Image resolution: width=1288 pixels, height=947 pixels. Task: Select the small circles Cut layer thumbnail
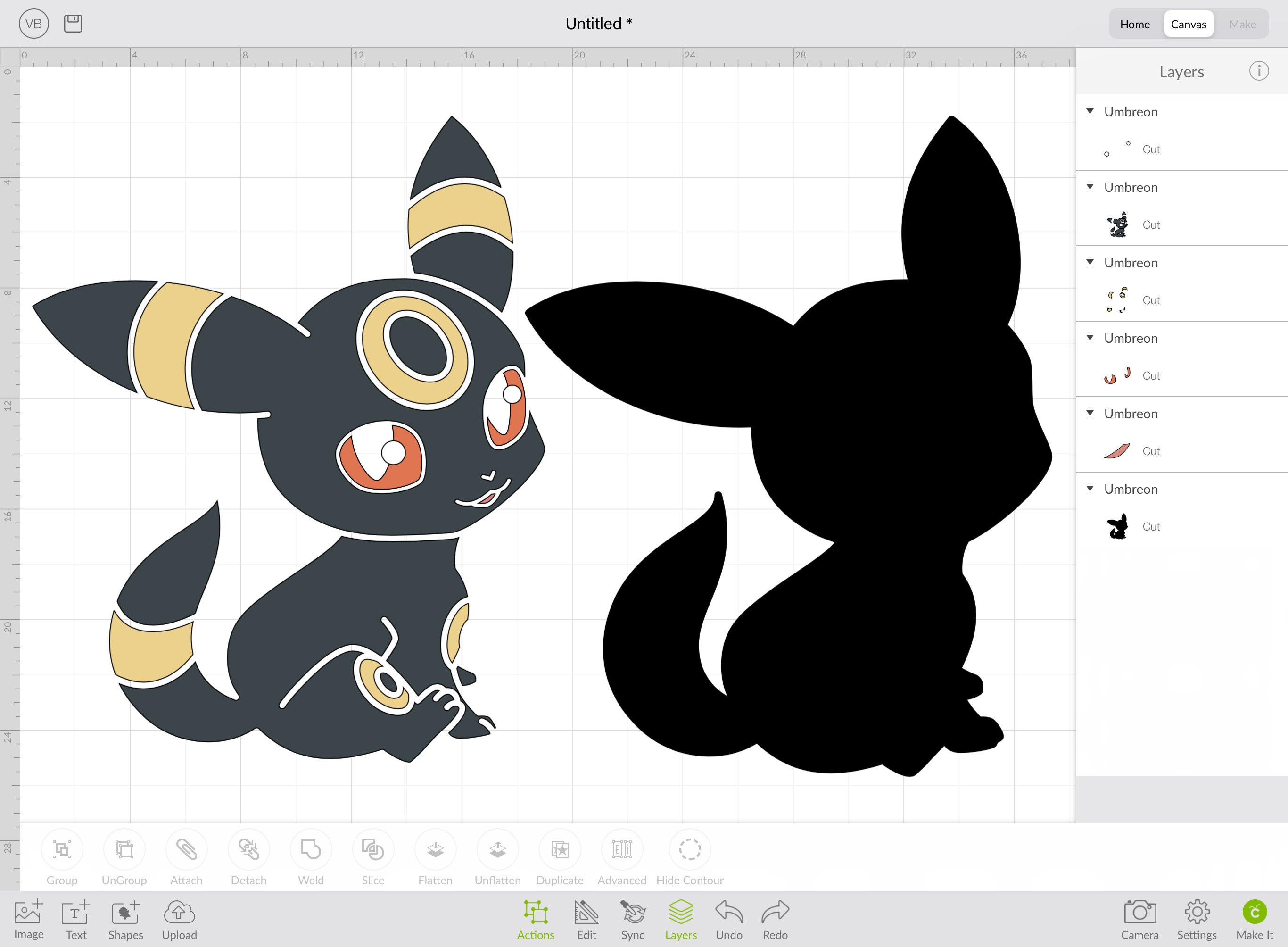(x=1117, y=149)
